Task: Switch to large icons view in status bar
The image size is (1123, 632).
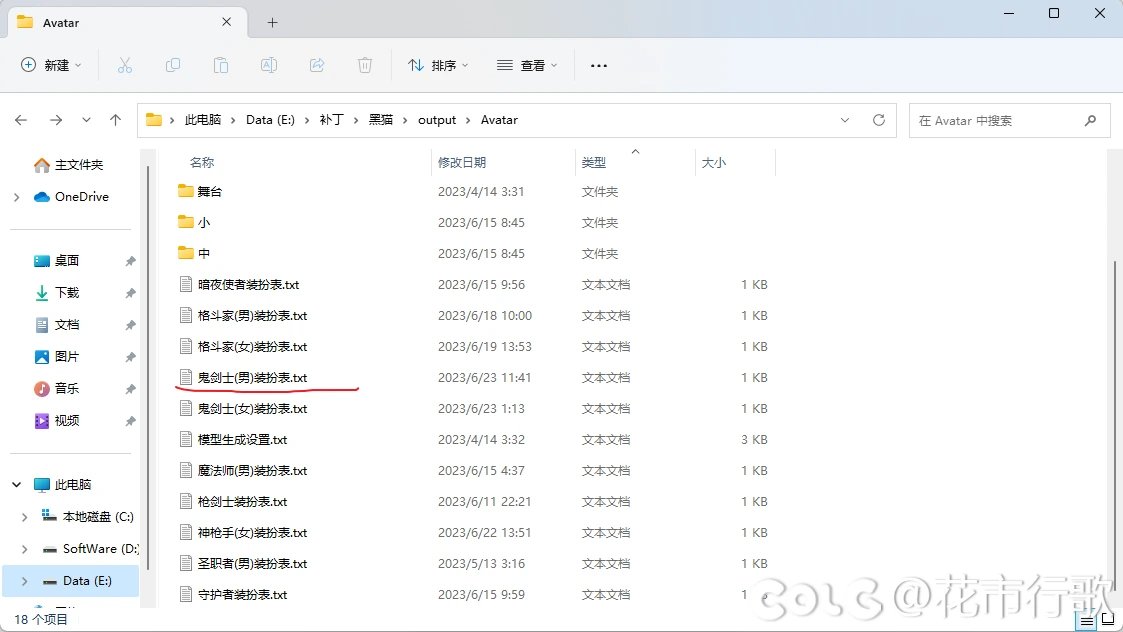Action: coord(1108,621)
